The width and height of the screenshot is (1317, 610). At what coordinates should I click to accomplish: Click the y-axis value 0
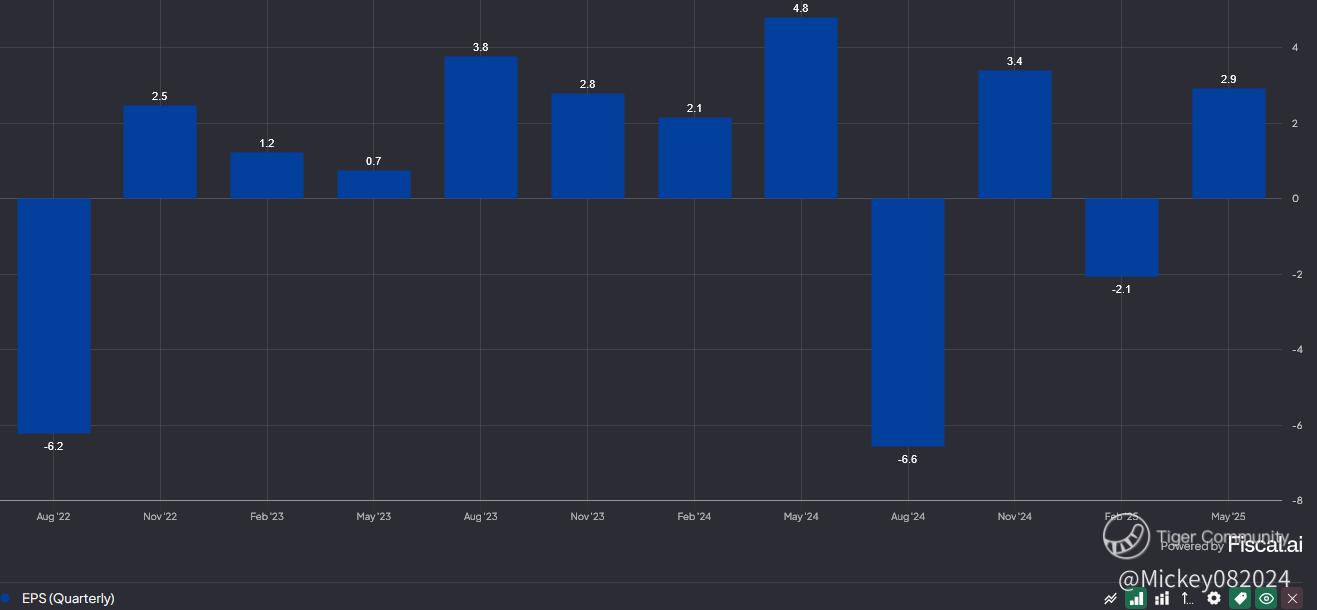coord(1295,199)
